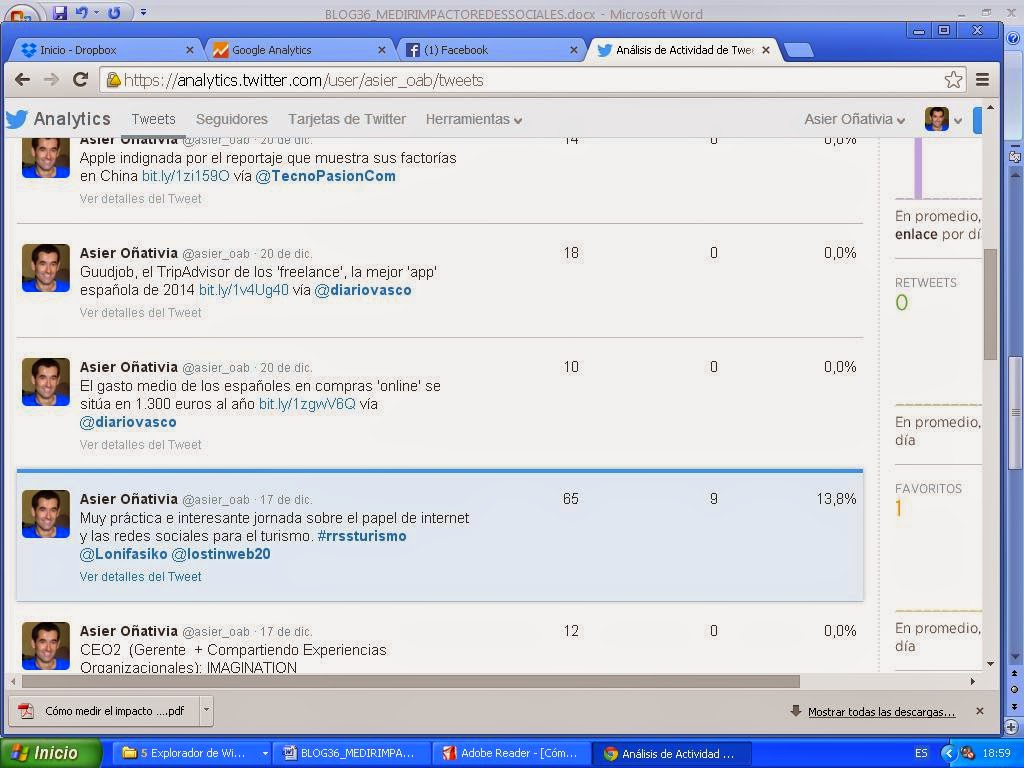Click 65 impressions of the #rrssturismo tweet

(571, 499)
